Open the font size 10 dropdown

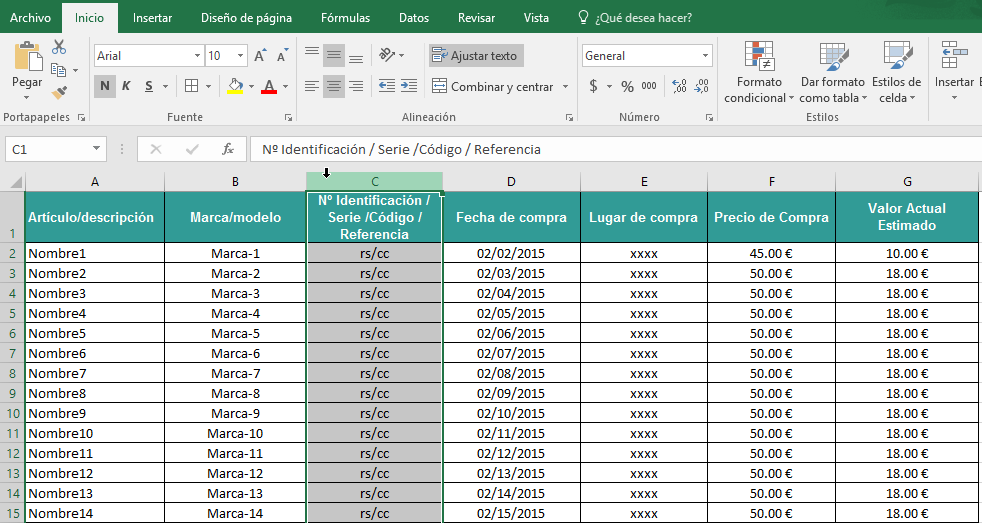[240, 56]
